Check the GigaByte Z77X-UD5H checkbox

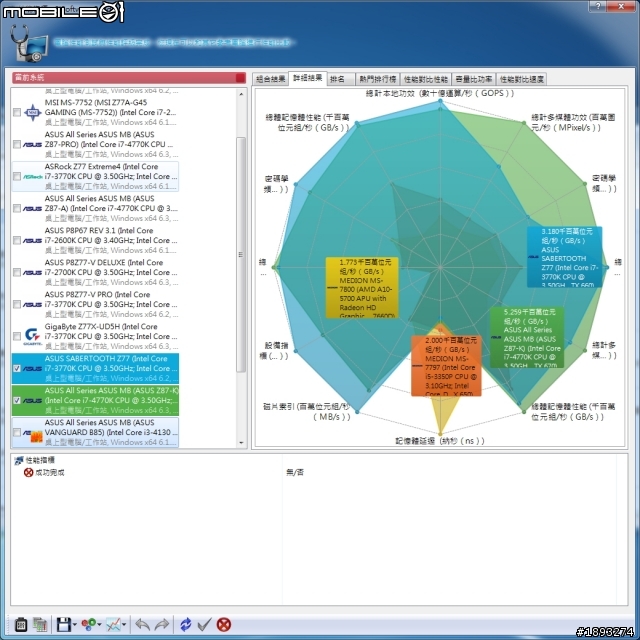pos(17,336)
